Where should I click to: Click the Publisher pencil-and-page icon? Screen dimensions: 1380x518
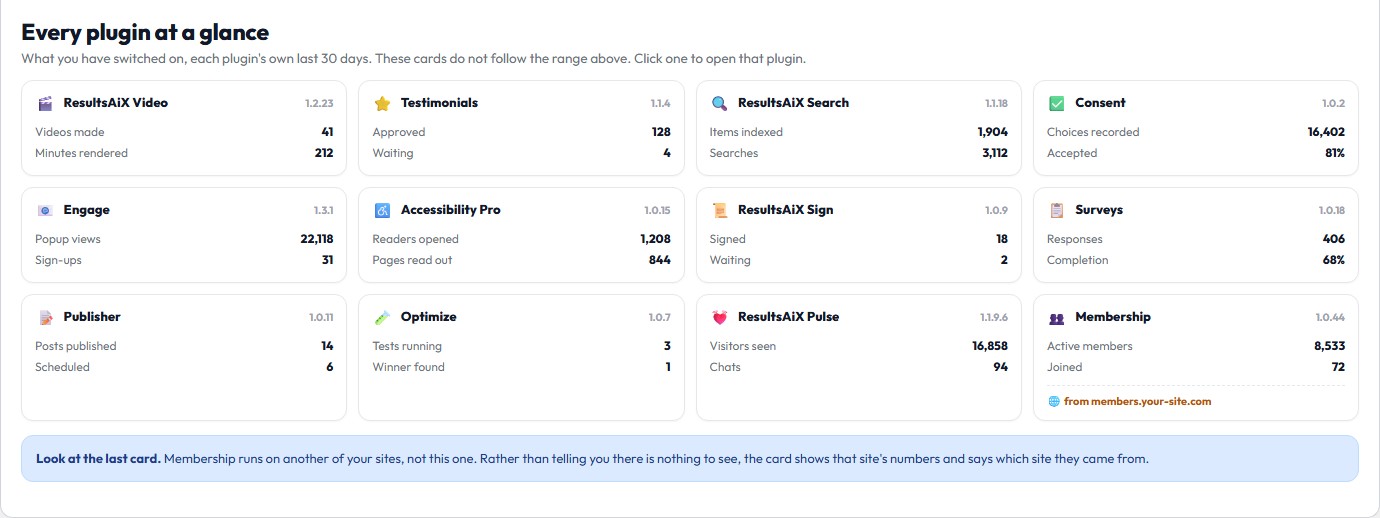[45, 317]
